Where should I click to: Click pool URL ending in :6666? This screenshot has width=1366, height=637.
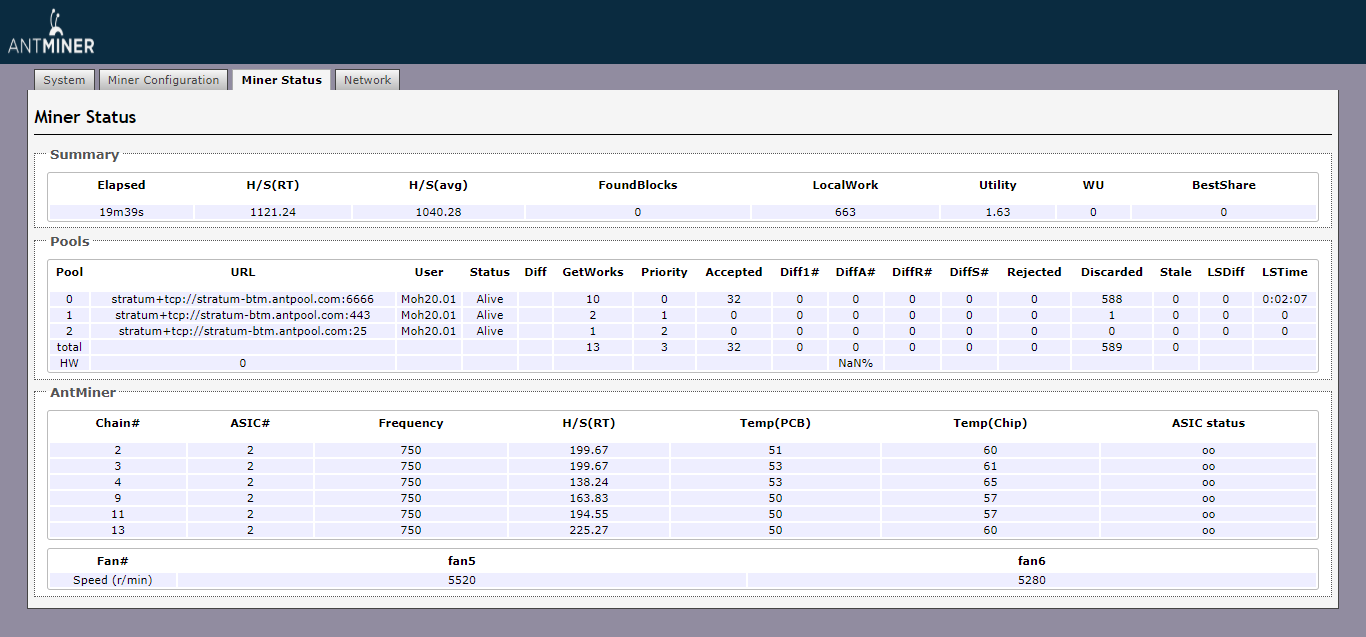(243, 299)
